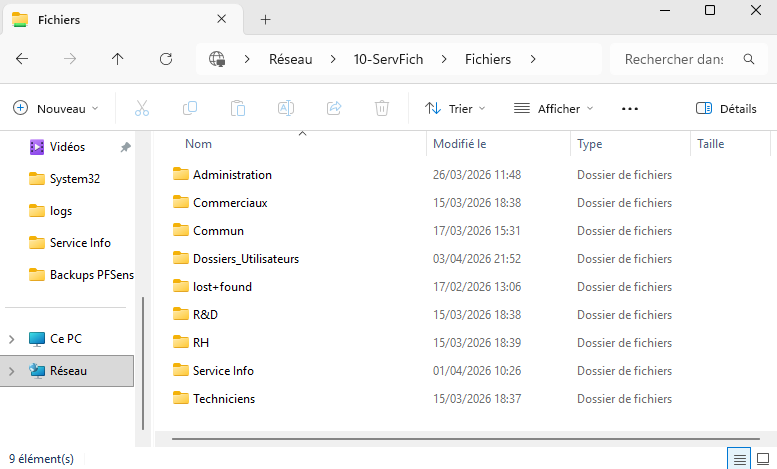
Task: Open the Trier sort dropdown
Action: pyautogui.click(x=455, y=109)
